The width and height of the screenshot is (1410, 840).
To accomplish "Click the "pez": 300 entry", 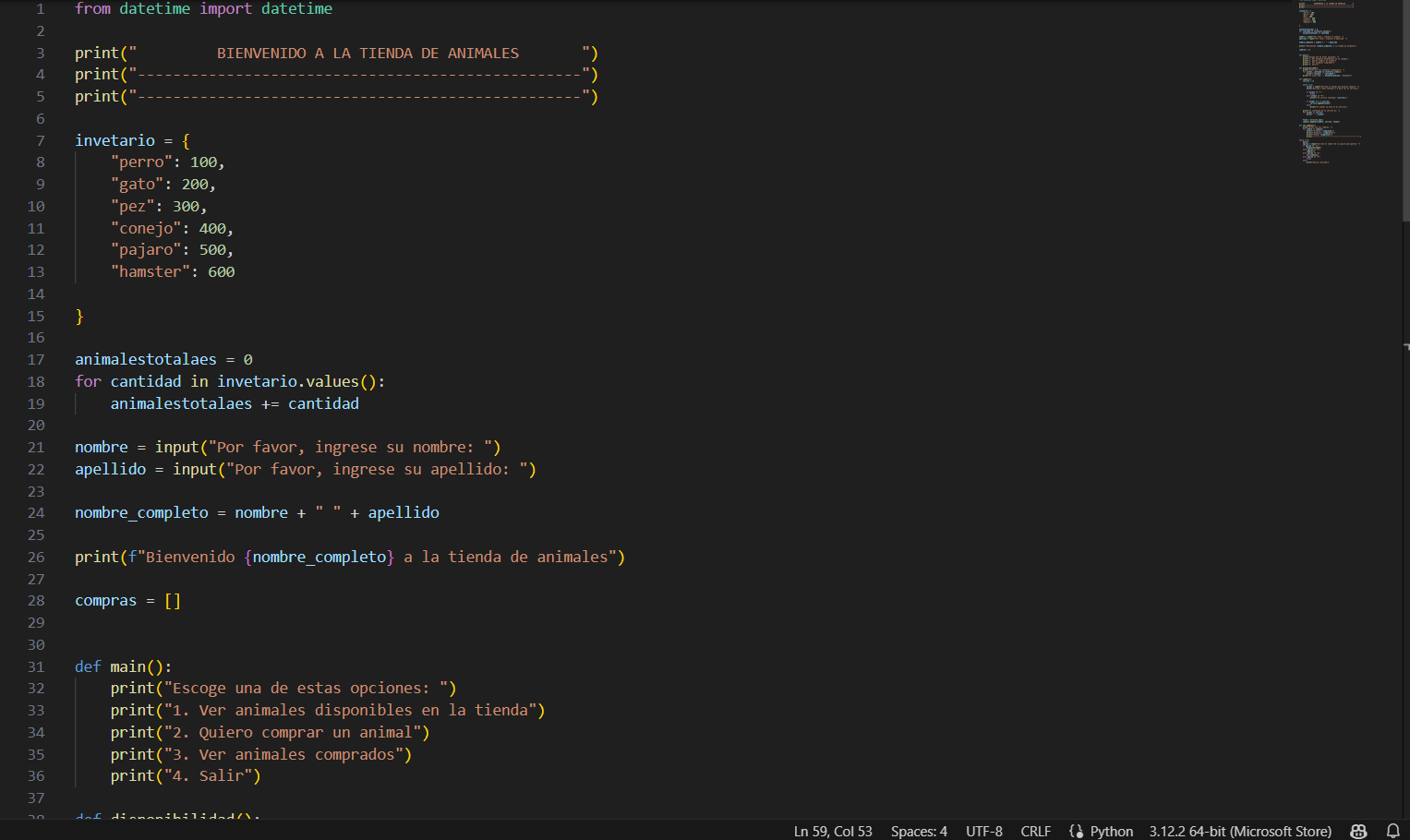I will [x=159, y=207].
